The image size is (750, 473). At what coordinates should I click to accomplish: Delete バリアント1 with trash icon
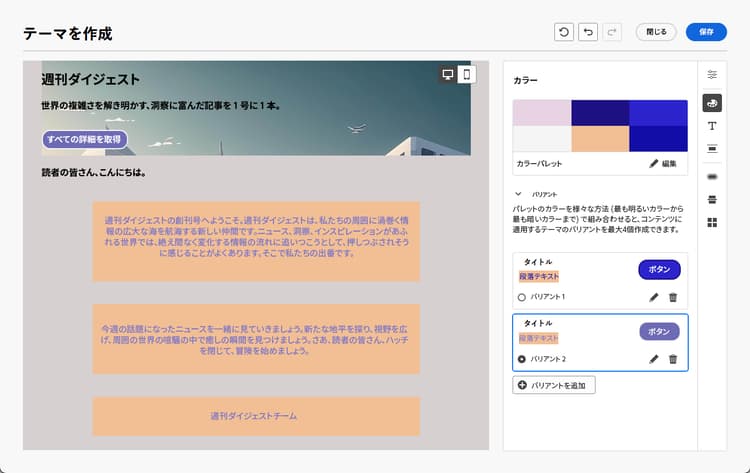(673, 297)
